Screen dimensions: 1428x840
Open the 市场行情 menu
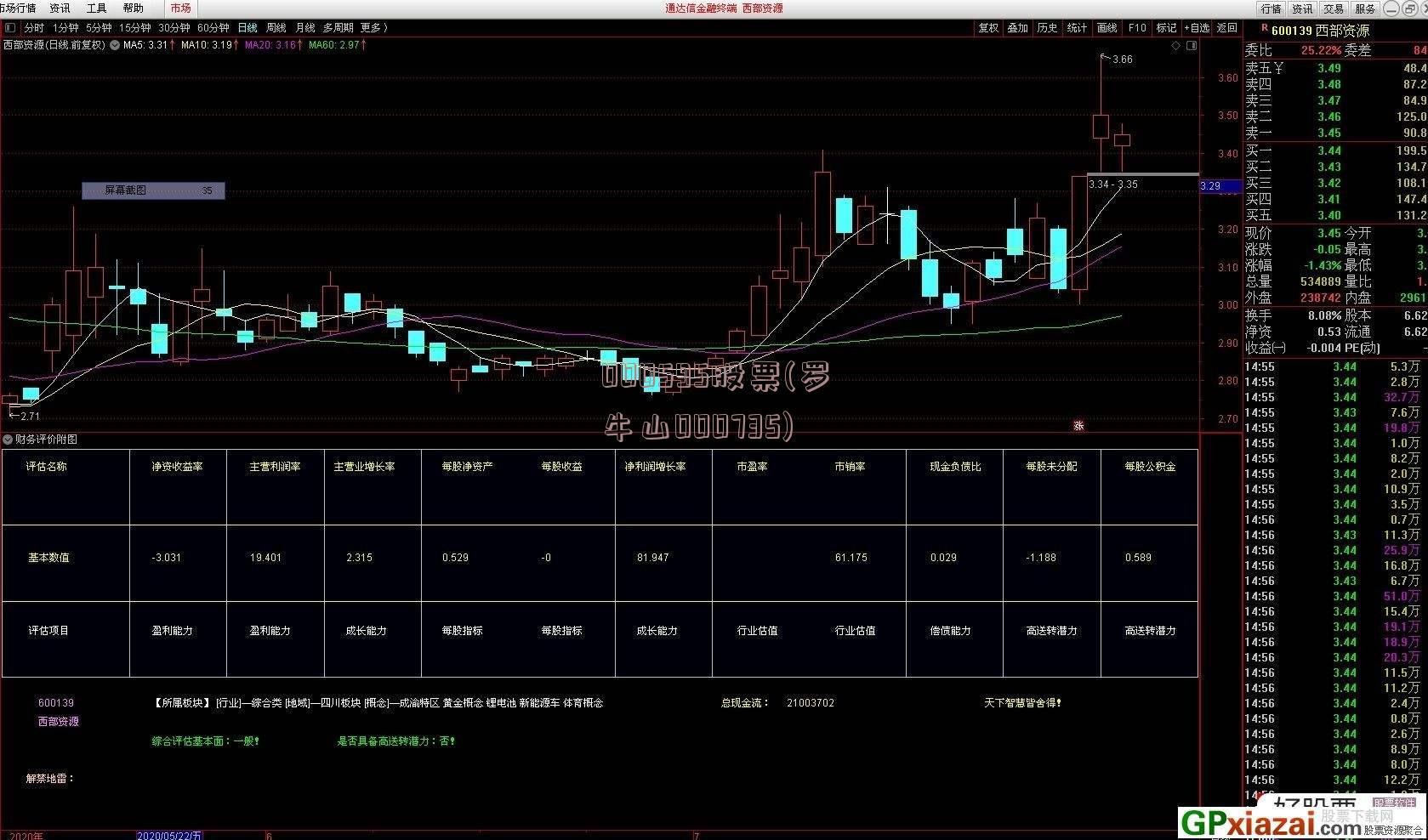point(18,8)
